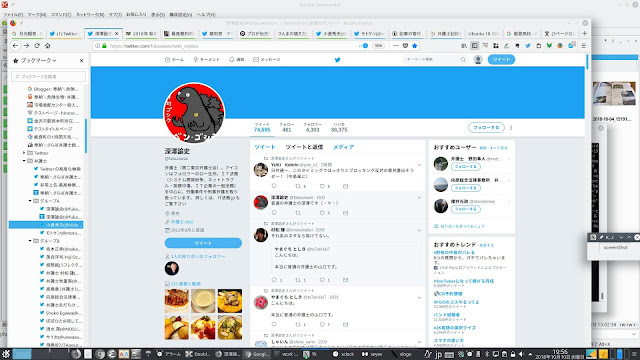
Task: Open the first food photo thumbnail
Action: tap(177, 301)
